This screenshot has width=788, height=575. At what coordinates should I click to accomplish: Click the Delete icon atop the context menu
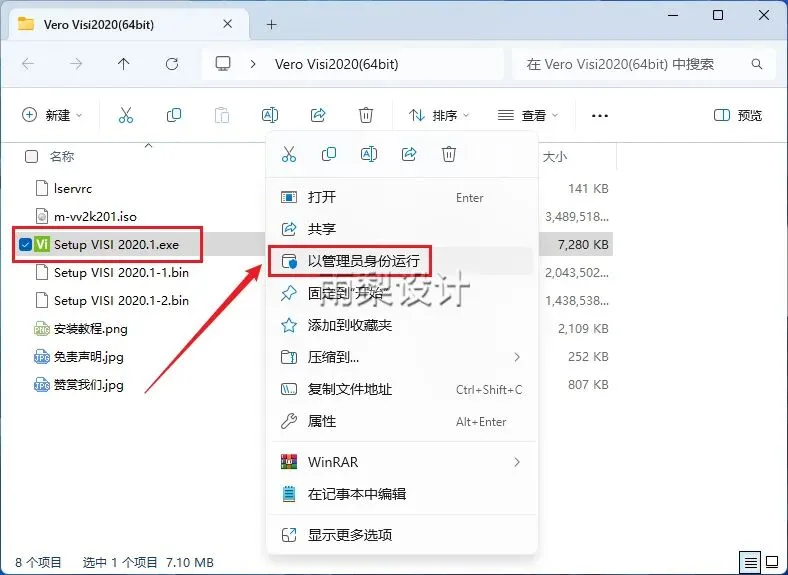coord(449,154)
